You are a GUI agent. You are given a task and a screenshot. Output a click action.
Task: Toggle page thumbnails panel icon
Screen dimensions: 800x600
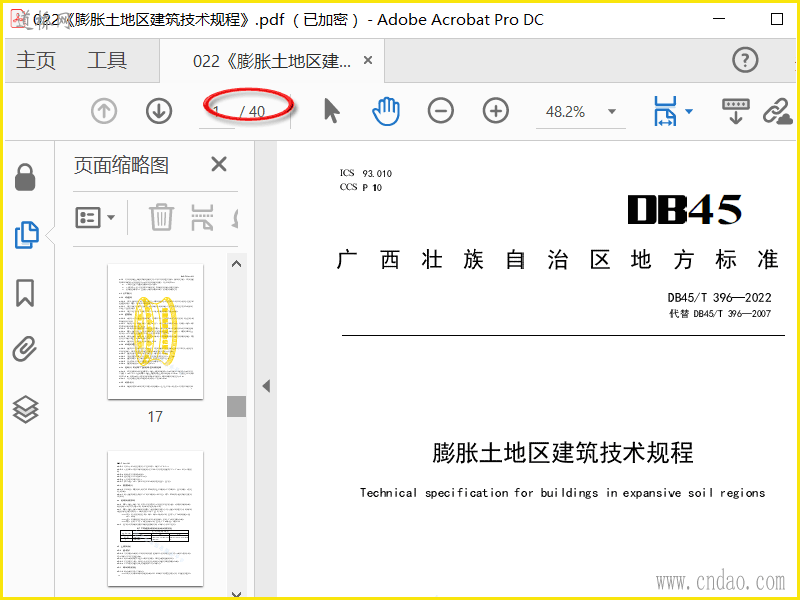coord(27,235)
